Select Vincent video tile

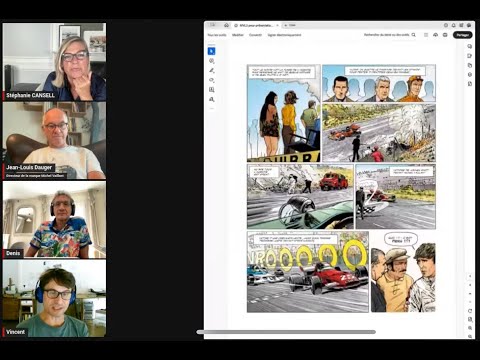54,298
